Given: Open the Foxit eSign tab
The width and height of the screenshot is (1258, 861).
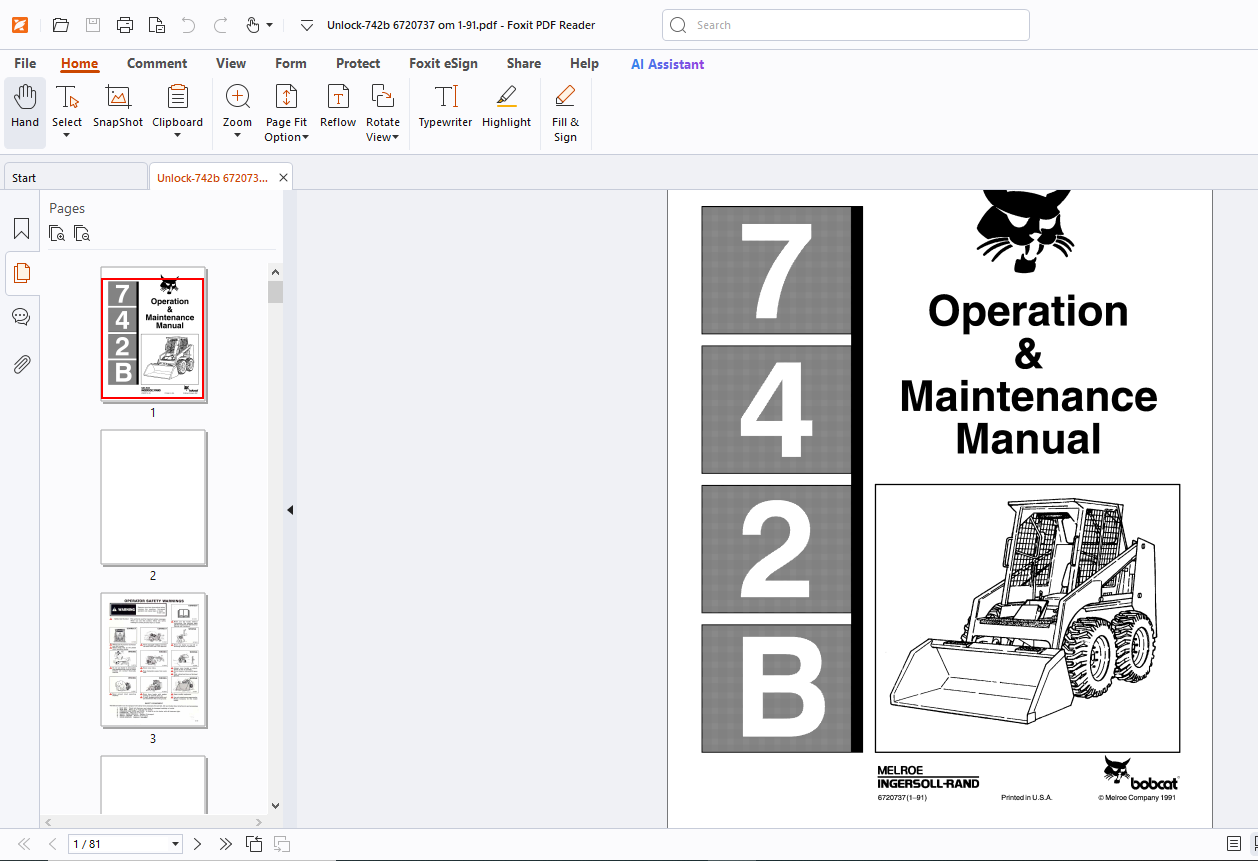Looking at the screenshot, I should click(443, 63).
